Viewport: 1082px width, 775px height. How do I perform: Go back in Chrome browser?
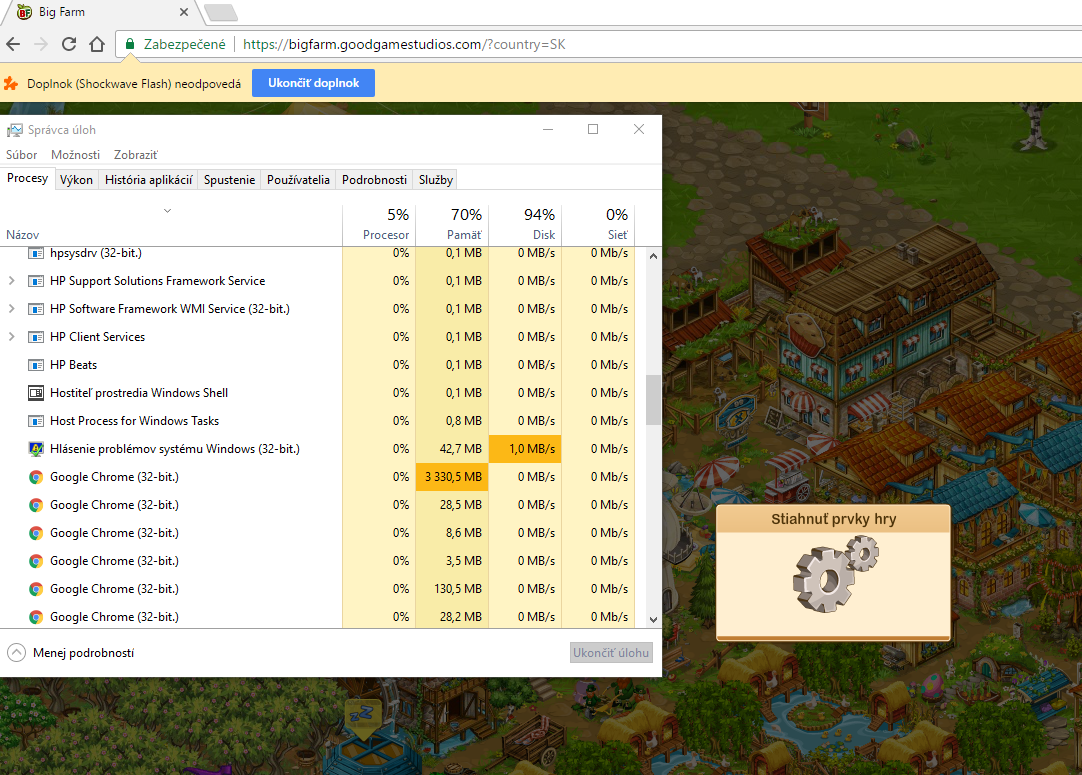click(x=13, y=44)
